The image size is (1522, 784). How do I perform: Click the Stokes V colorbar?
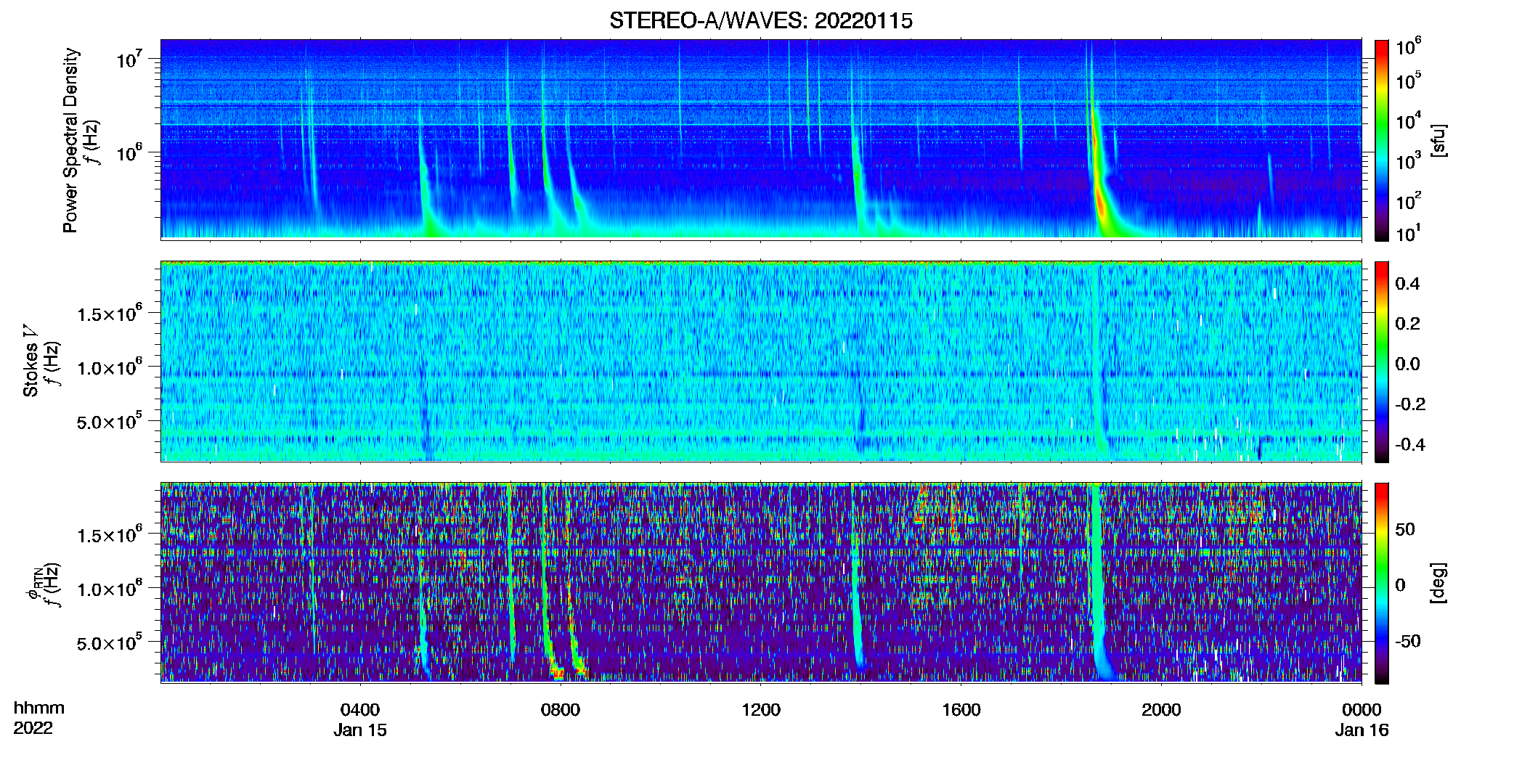point(1382,362)
